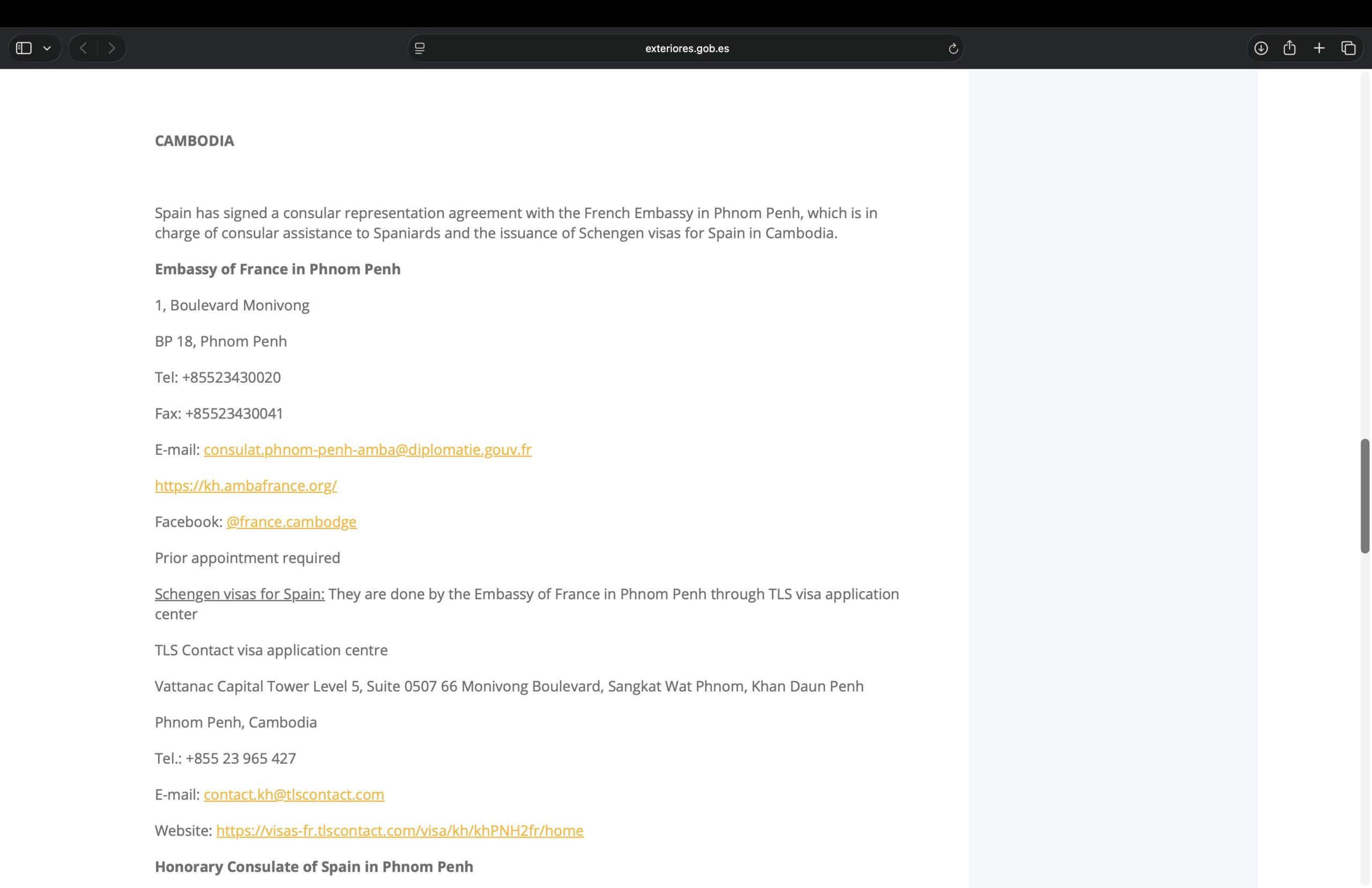This screenshot has height=888, width=1372.
Task: Go forward to the next page
Action: 112,48
